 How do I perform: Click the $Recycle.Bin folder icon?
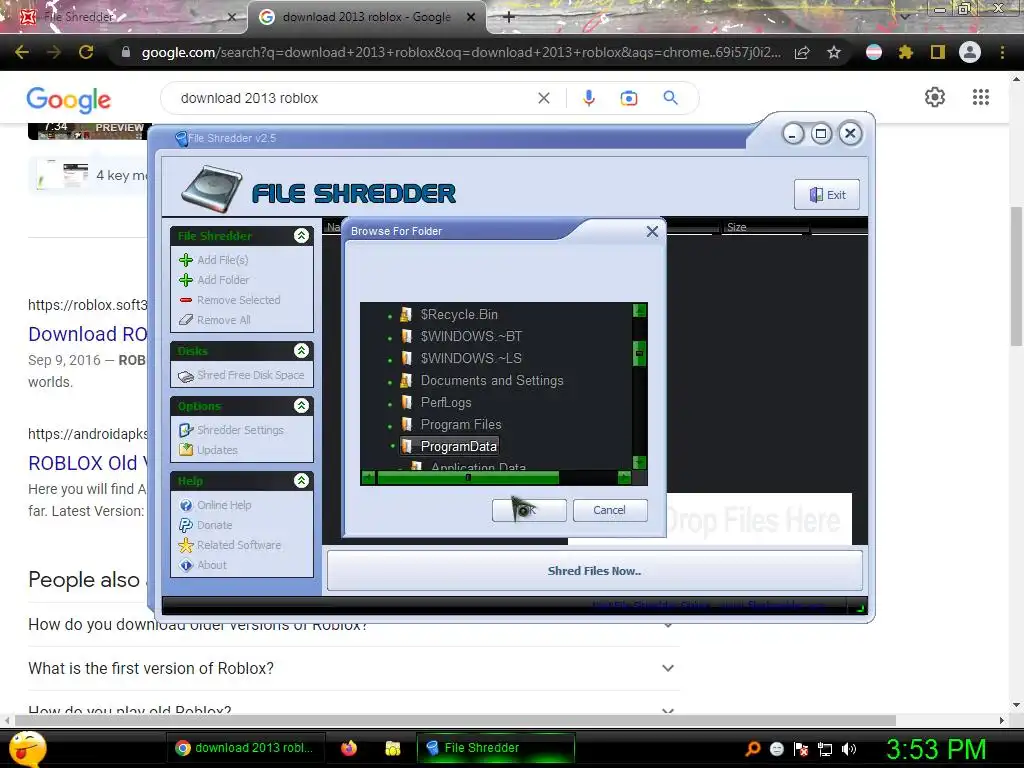click(x=406, y=315)
